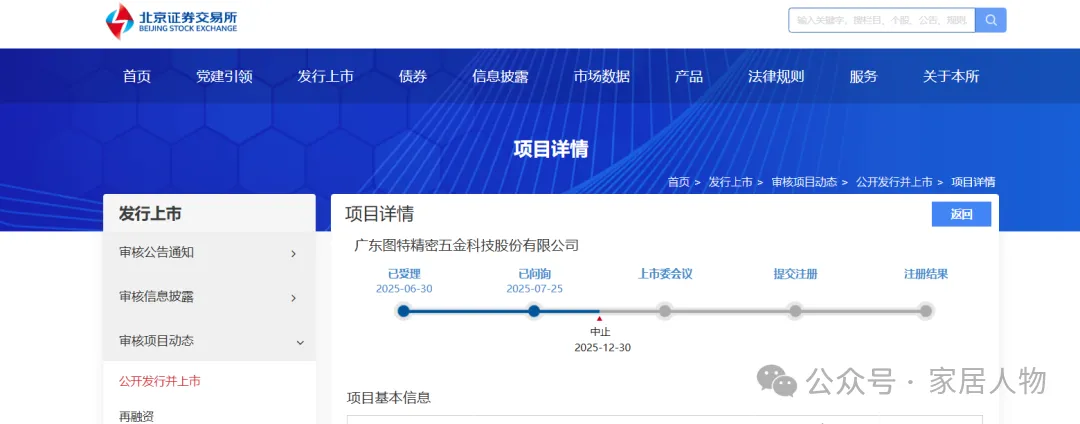Click the 已问询 progress step dot

coord(534,311)
